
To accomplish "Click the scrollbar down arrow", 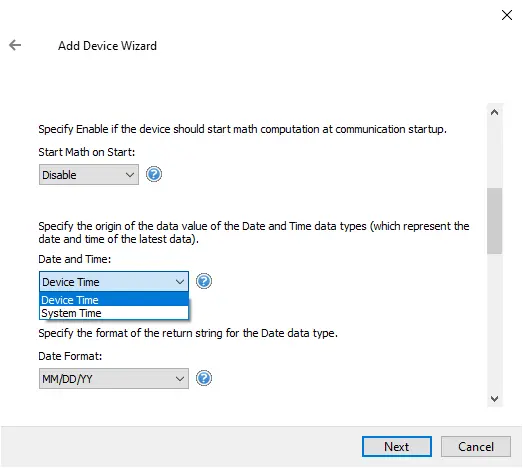I will click(x=494, y=399).
